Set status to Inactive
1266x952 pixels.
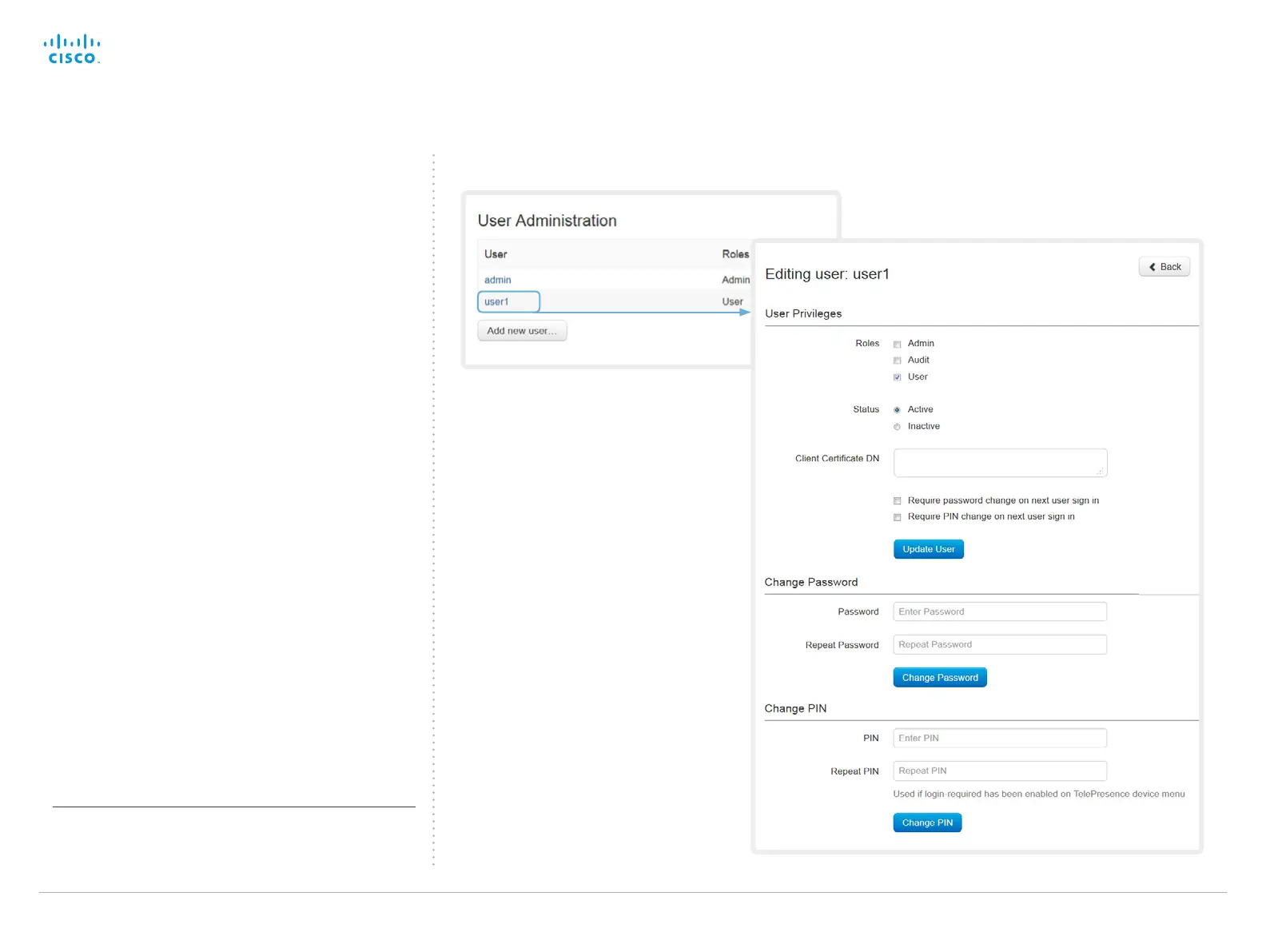click(897, 427)
